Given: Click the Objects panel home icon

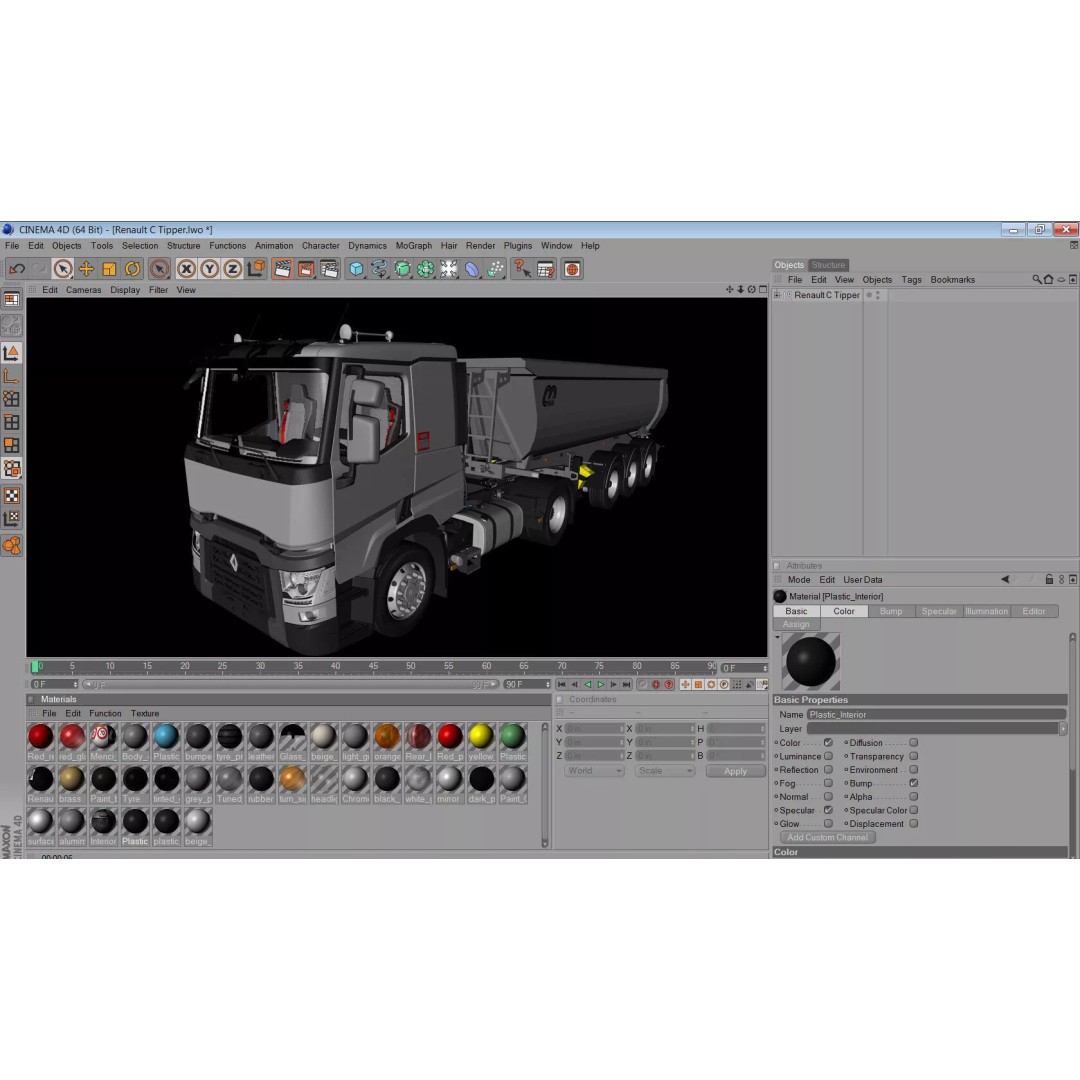Looking at the screenshot, I should click(1048, 280).
